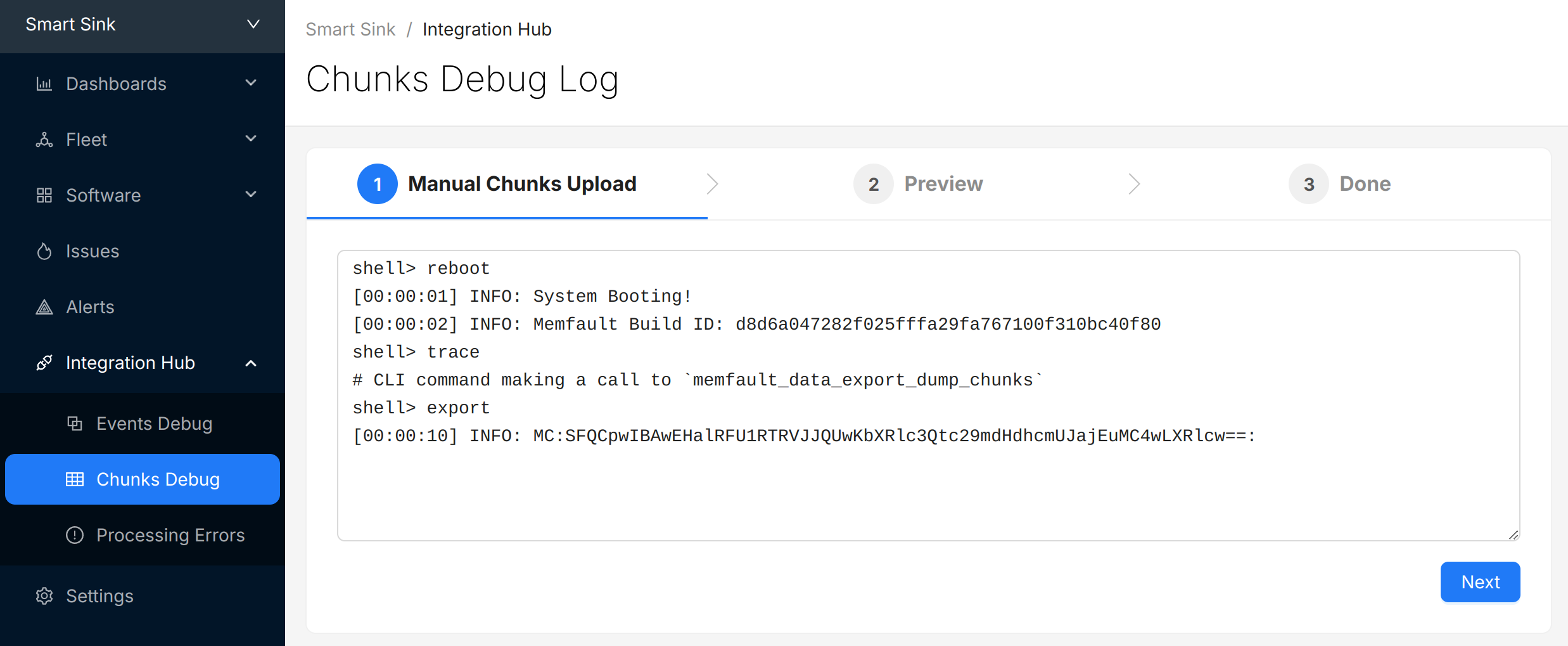Open Issues via the flame icon
Screen dimensions: 1568x646
[x=44, y=251]
